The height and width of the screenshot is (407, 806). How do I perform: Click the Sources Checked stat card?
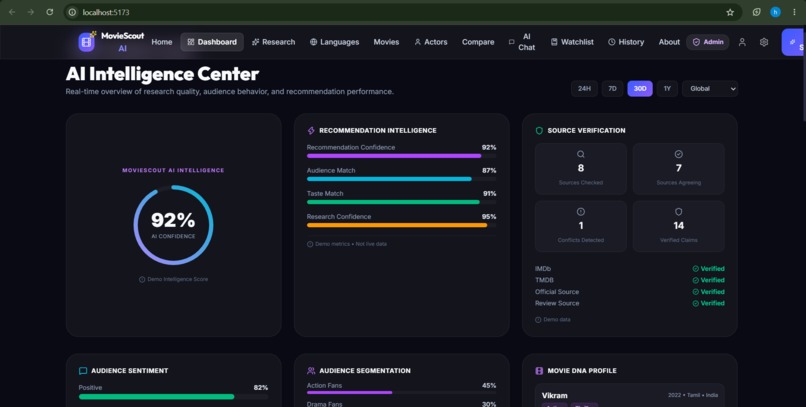[x=581, y=169]
